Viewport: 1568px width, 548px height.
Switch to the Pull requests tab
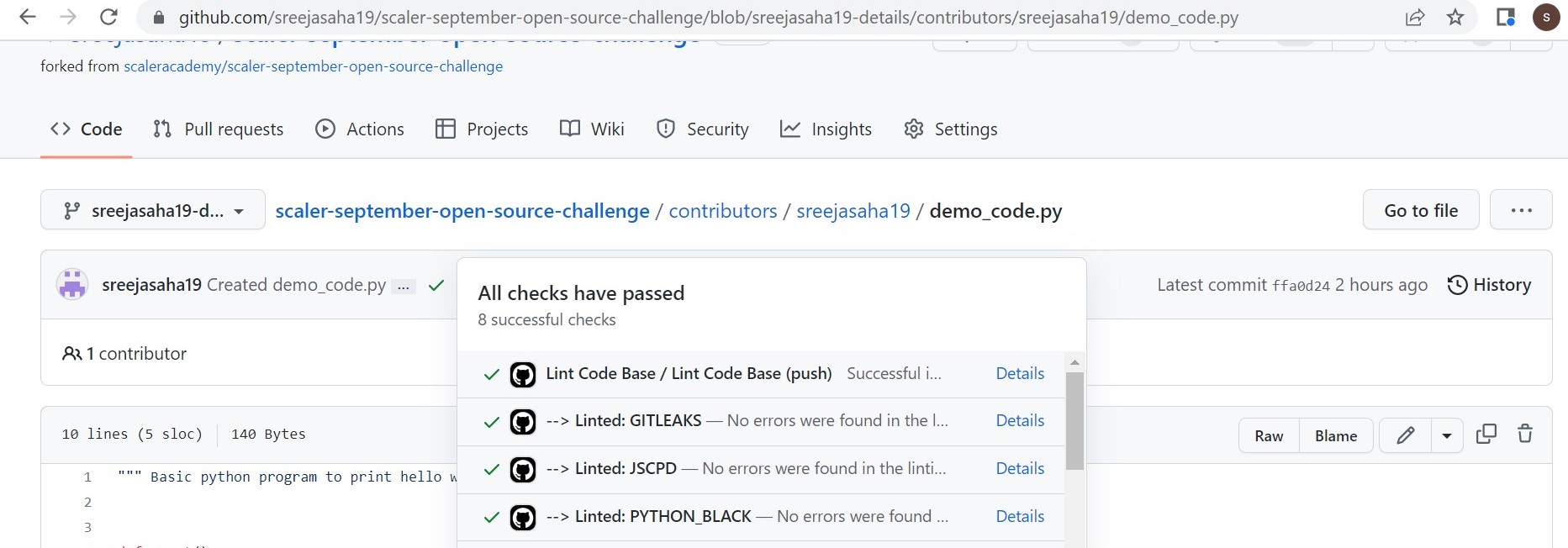219,129
